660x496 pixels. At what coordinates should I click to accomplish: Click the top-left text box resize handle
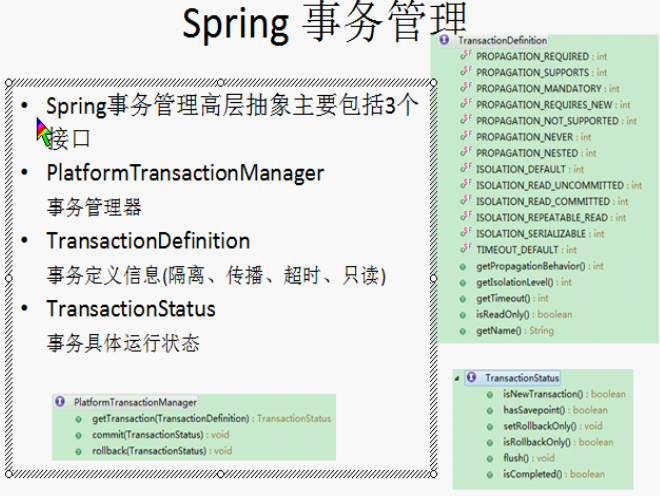pyautogui.click(x=9, y=83)
